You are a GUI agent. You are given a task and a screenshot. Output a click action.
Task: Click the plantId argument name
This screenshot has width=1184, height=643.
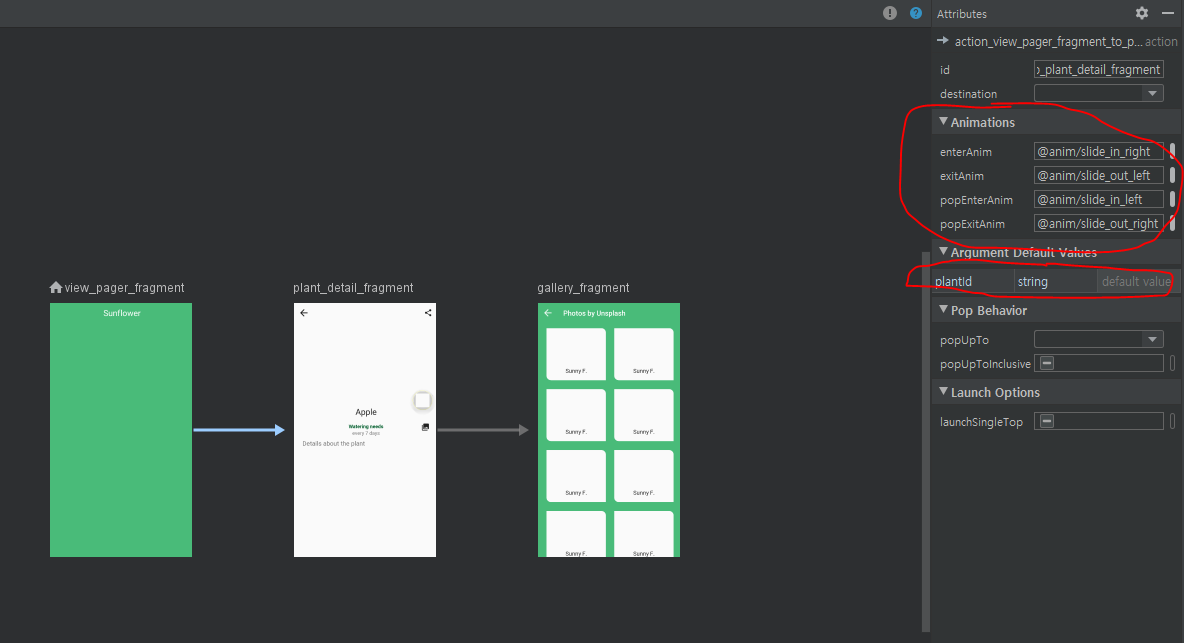954,282
